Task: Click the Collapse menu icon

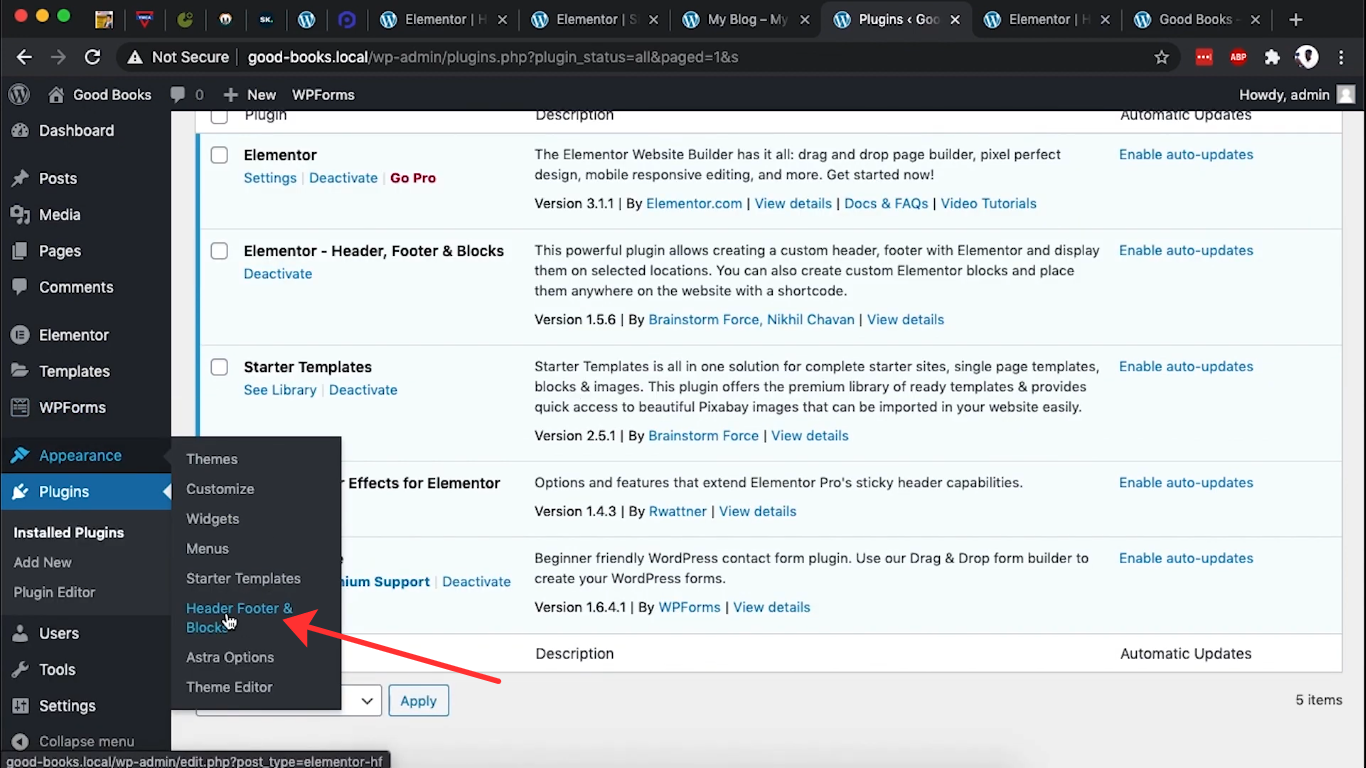Action: tap(20, 741)
